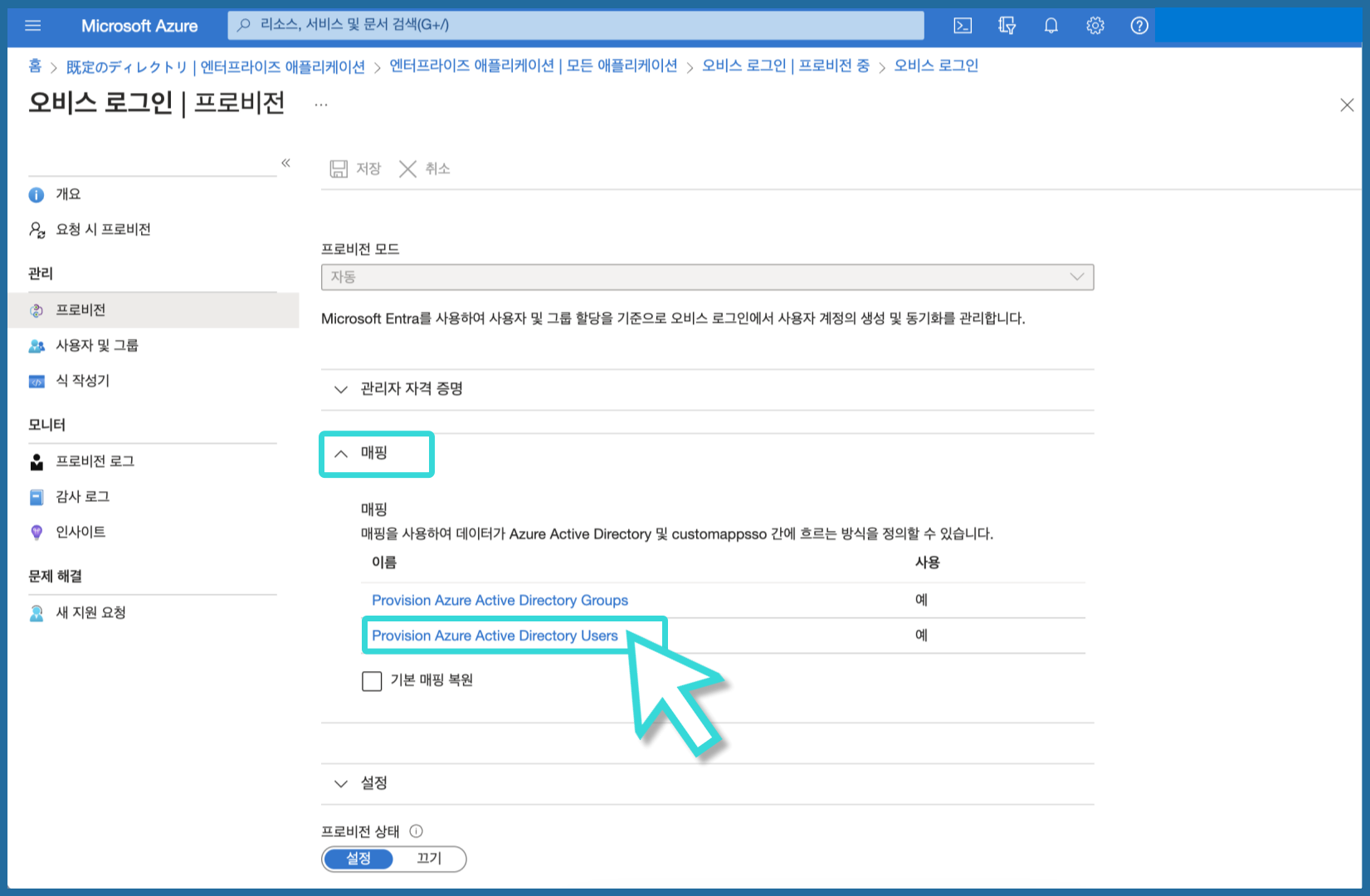Click the 이름 column header
This screenshot has width=1370, height=896.
point(384,562)
